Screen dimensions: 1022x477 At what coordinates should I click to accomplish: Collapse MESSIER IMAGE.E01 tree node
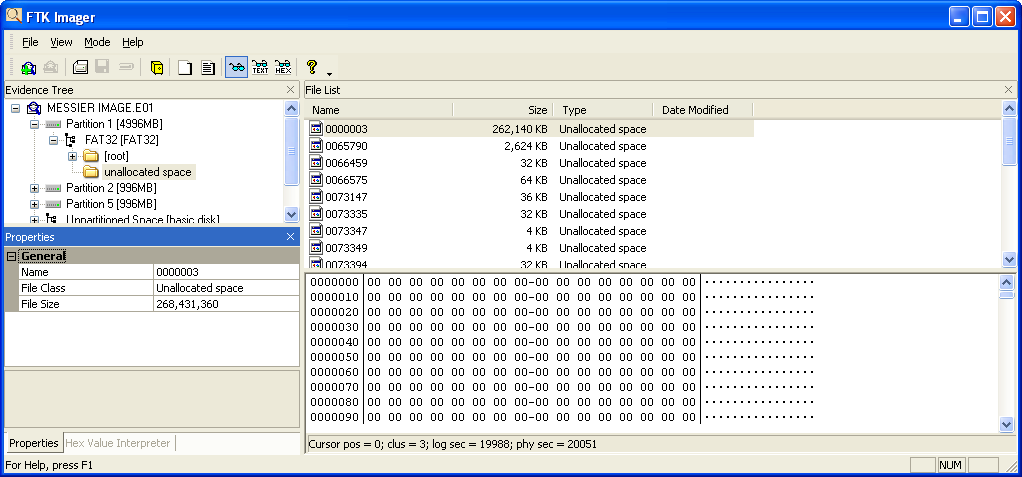16,108
